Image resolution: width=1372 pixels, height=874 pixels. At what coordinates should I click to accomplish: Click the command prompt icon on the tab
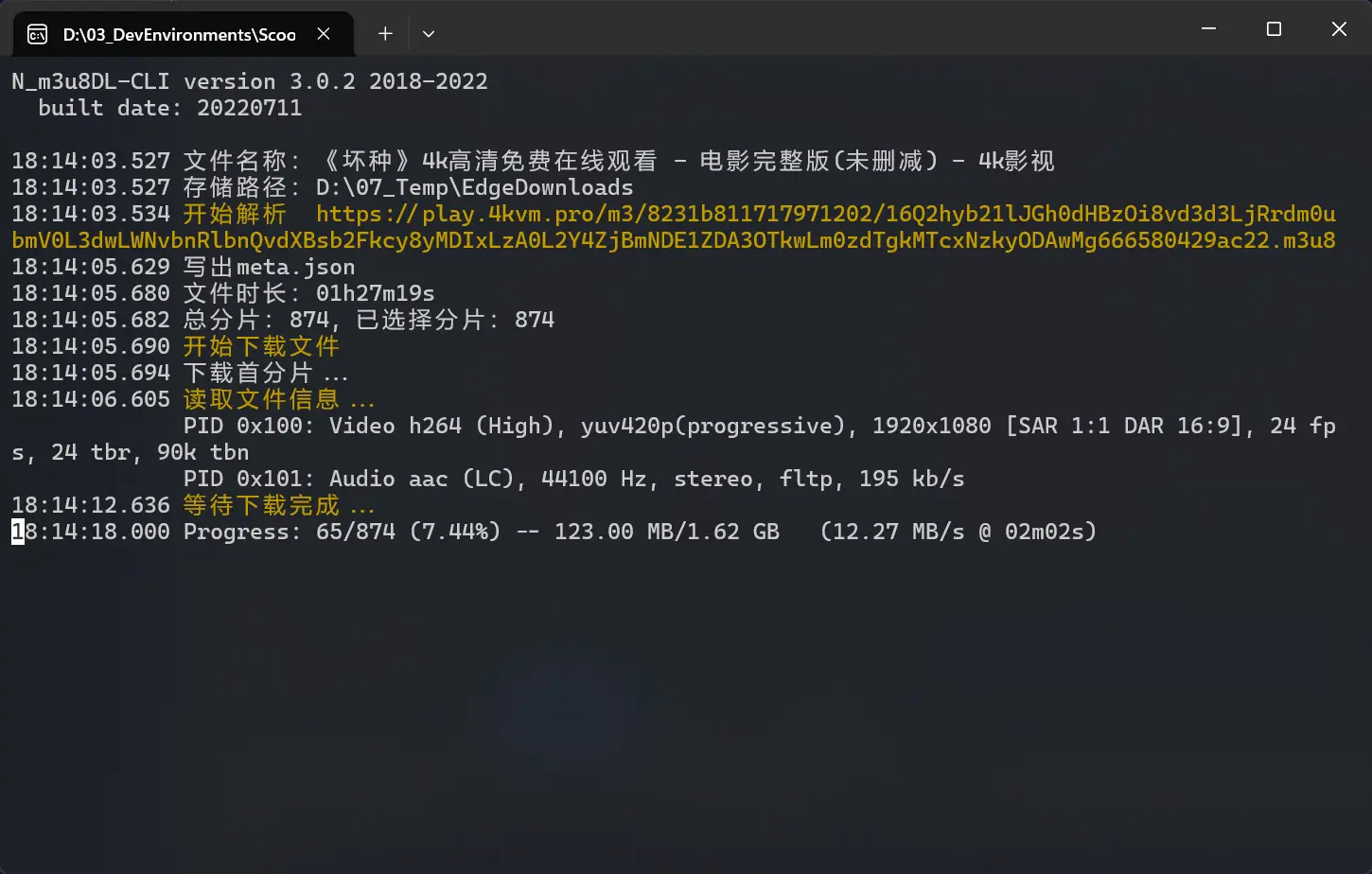(38, 35)
